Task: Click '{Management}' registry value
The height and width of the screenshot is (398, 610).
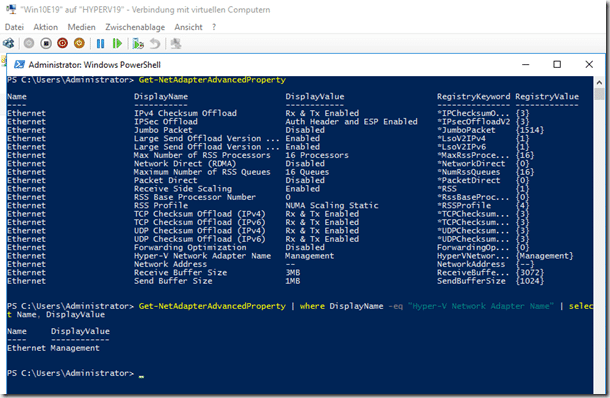Action: [x=544, y=256]
